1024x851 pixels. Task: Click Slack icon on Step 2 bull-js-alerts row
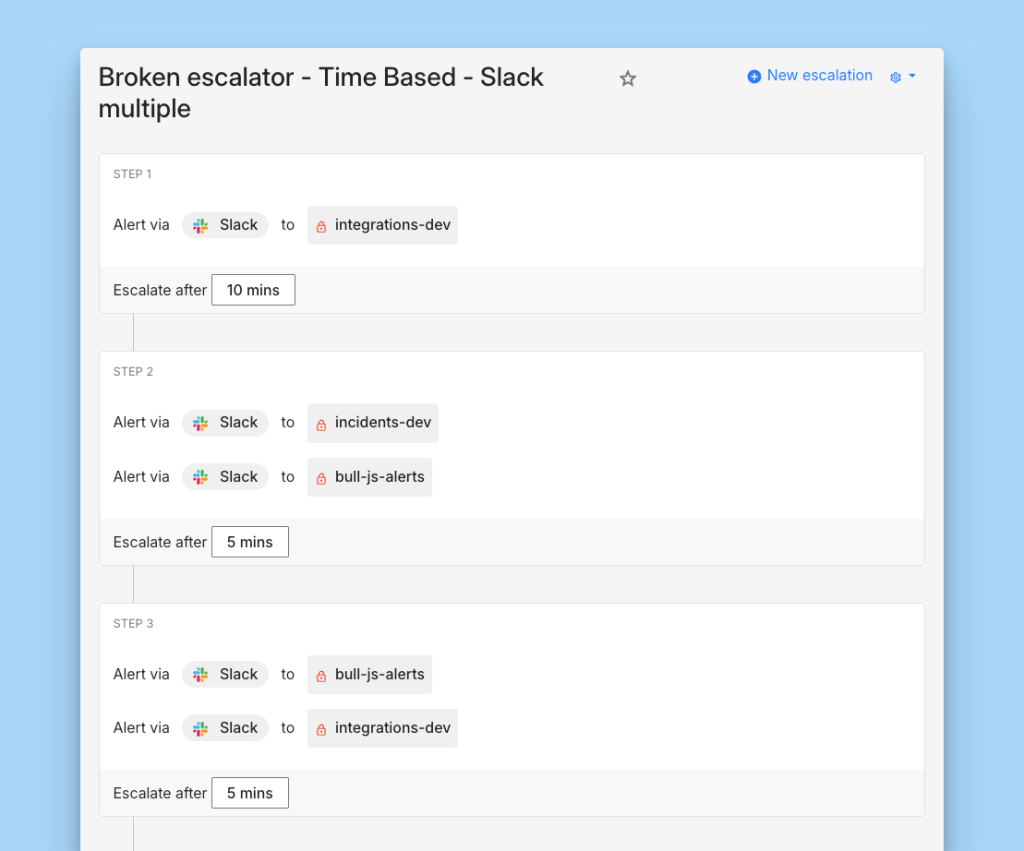(201, 478)
